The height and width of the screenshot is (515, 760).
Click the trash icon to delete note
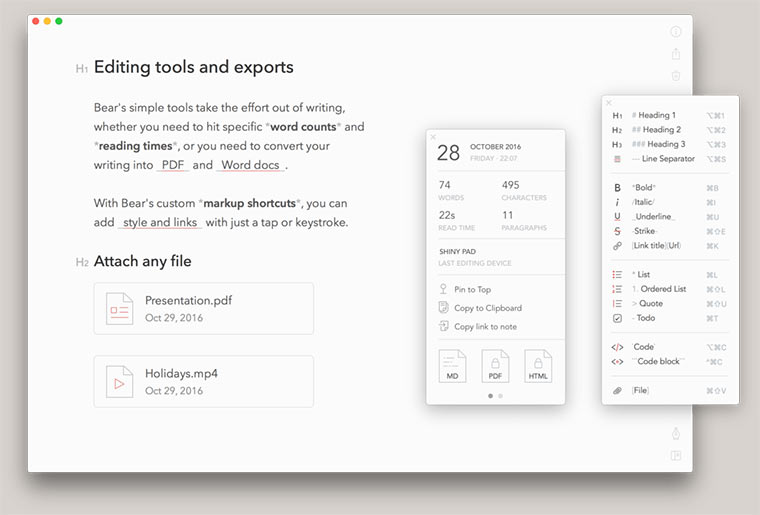(x=676, y=76)
